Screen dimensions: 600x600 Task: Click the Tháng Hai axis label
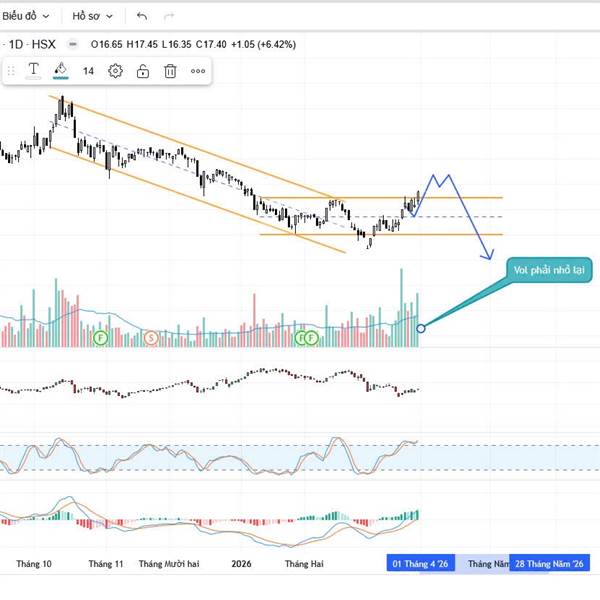[304, 564]
